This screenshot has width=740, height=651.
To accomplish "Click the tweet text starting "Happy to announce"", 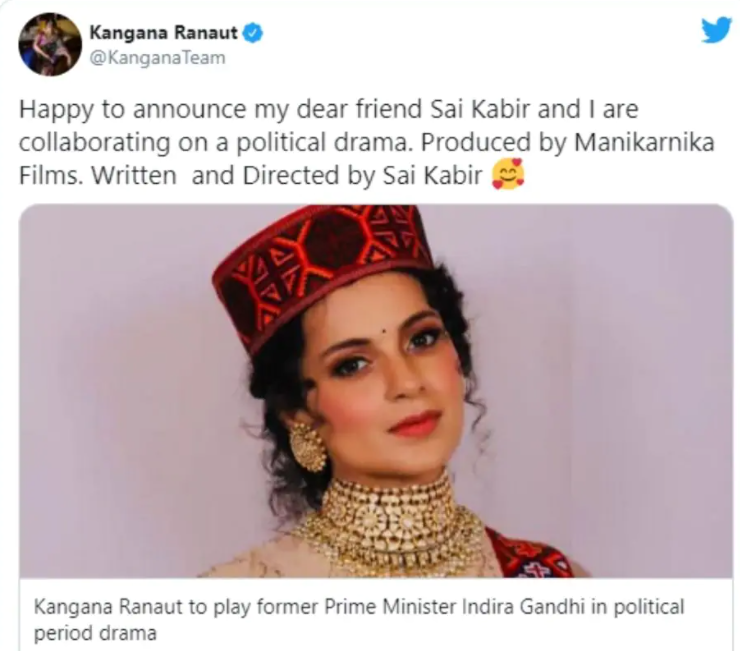I will 366,142.
